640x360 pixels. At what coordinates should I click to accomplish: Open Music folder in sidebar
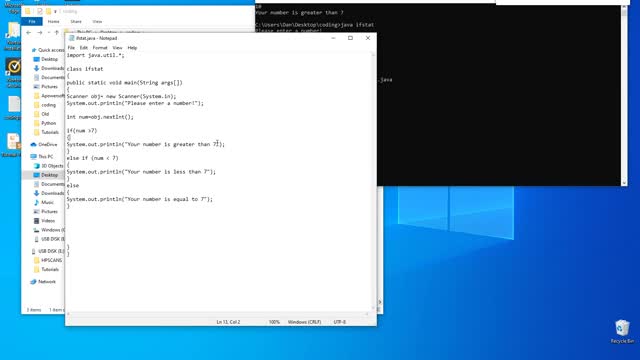coord(47,202)
